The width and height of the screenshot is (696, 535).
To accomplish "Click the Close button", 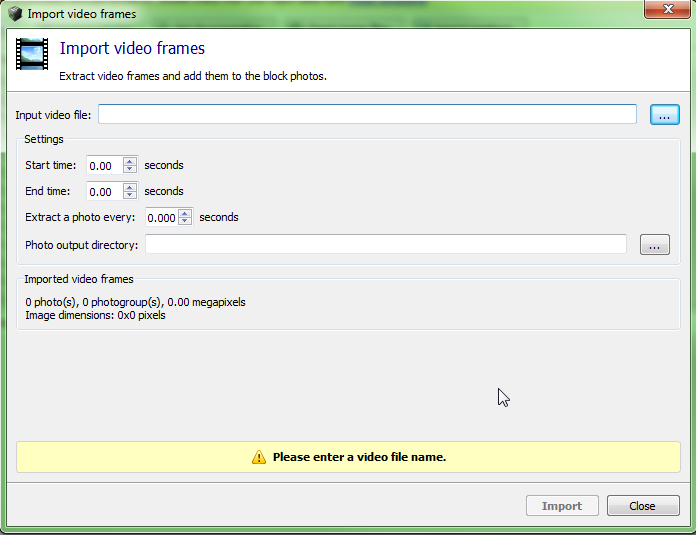I will [643, 506].
